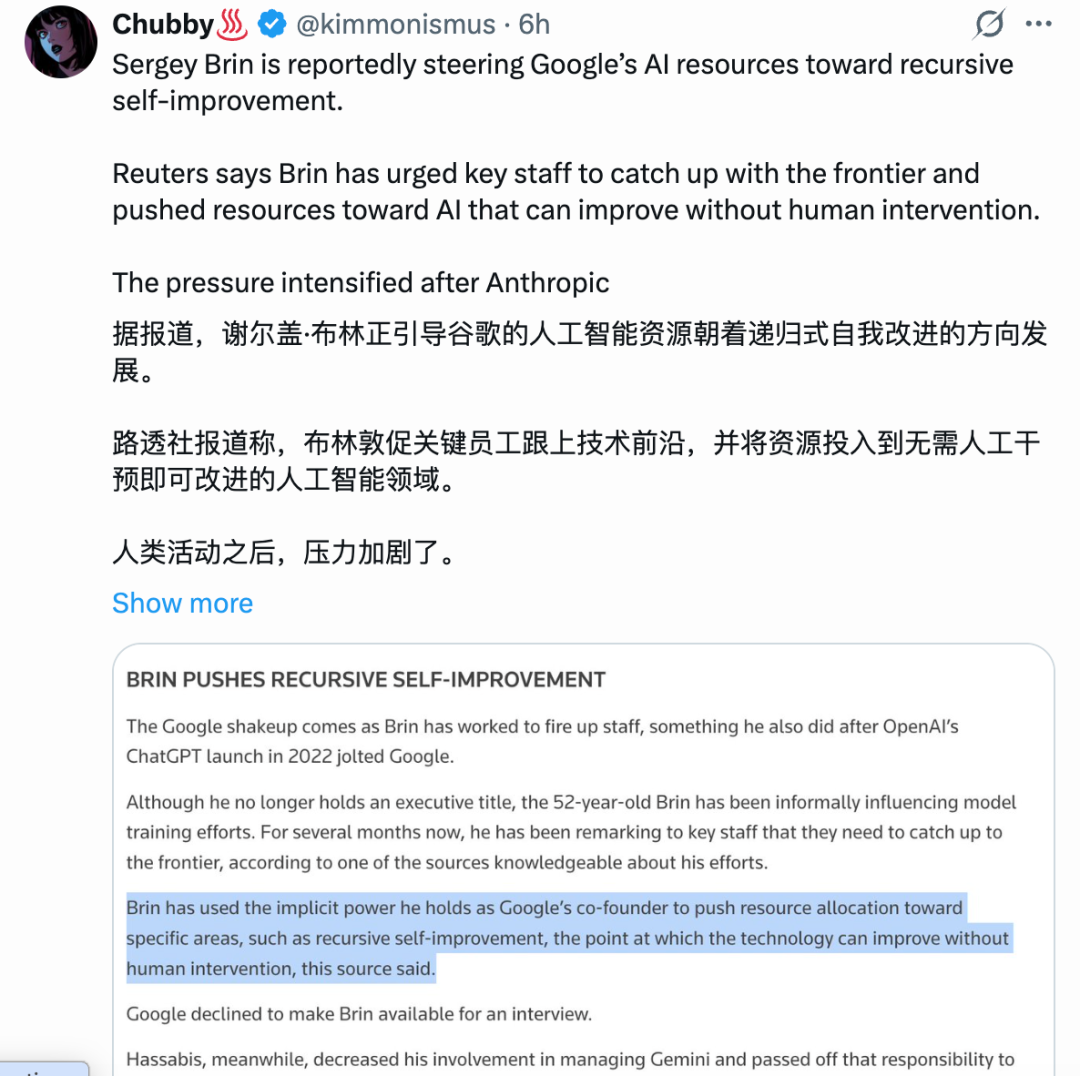Screen dimensions: 1080x1076
Task: Click the BRIN PUSHES RECURSIVE SELF-IMPROVEMENT headline
Action: coord(366,680)
